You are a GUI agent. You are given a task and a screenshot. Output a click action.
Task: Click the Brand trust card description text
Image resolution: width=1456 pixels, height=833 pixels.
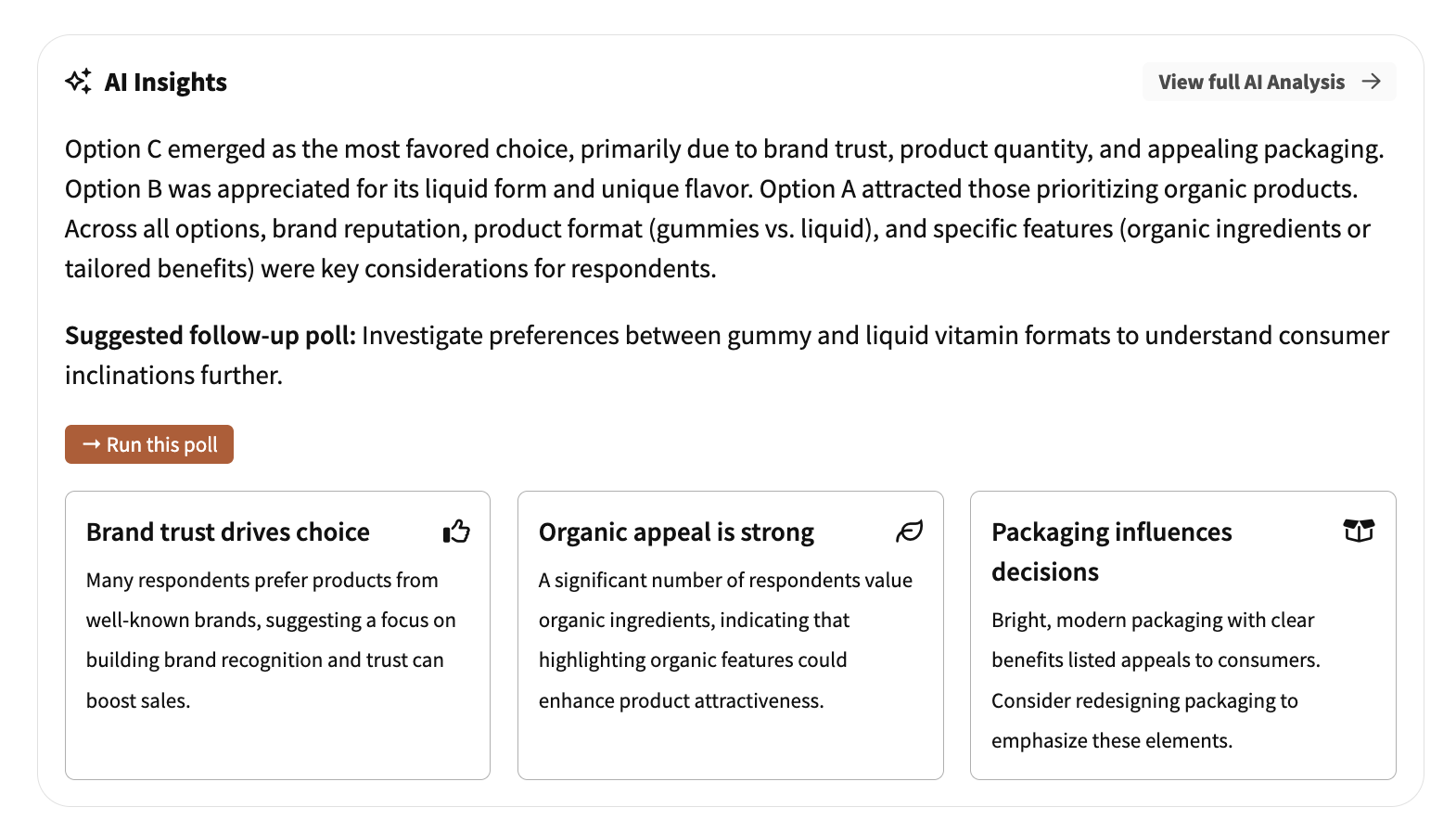tap(271, 640)
